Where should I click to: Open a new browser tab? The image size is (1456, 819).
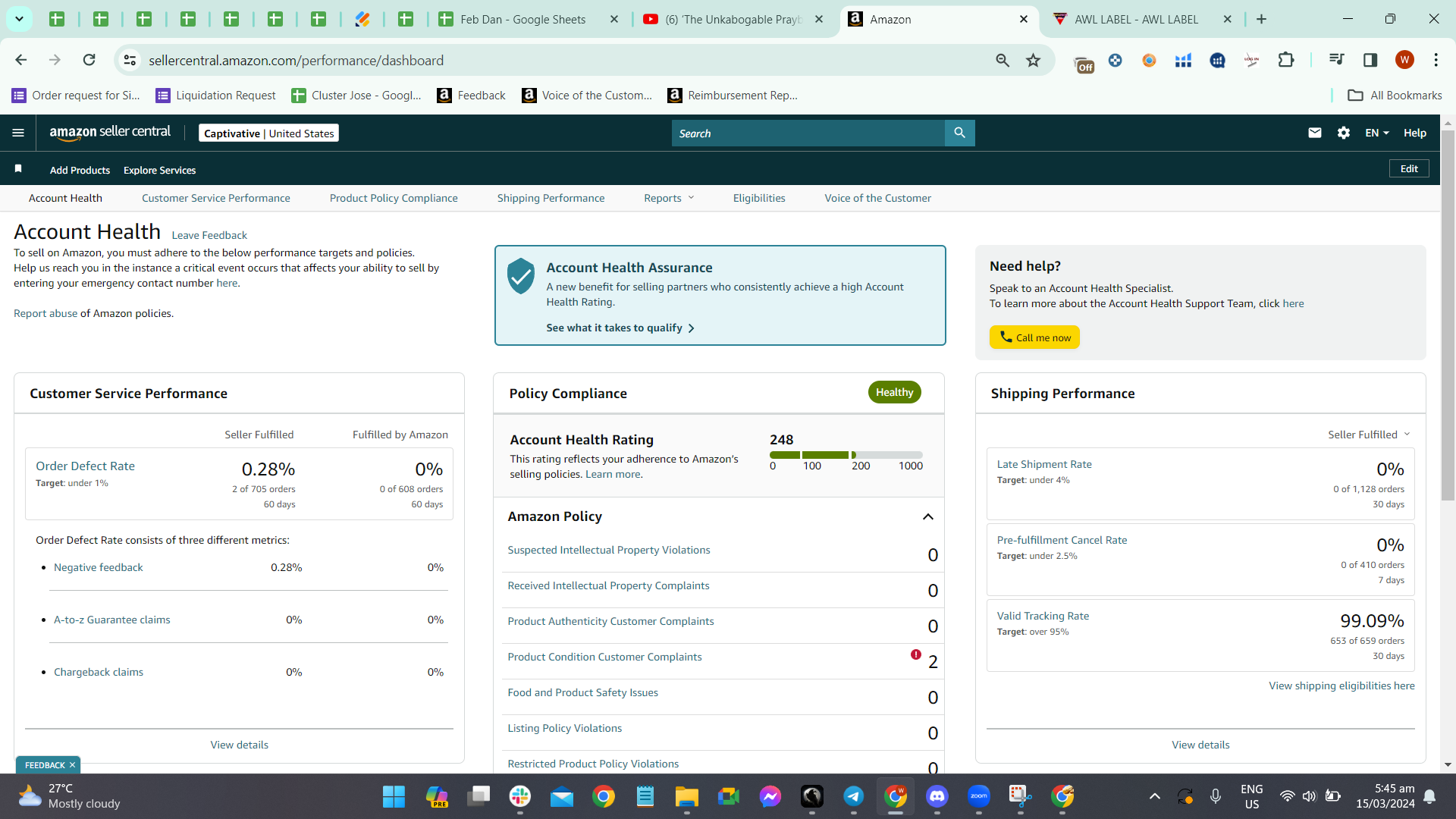click(1261, 19)
